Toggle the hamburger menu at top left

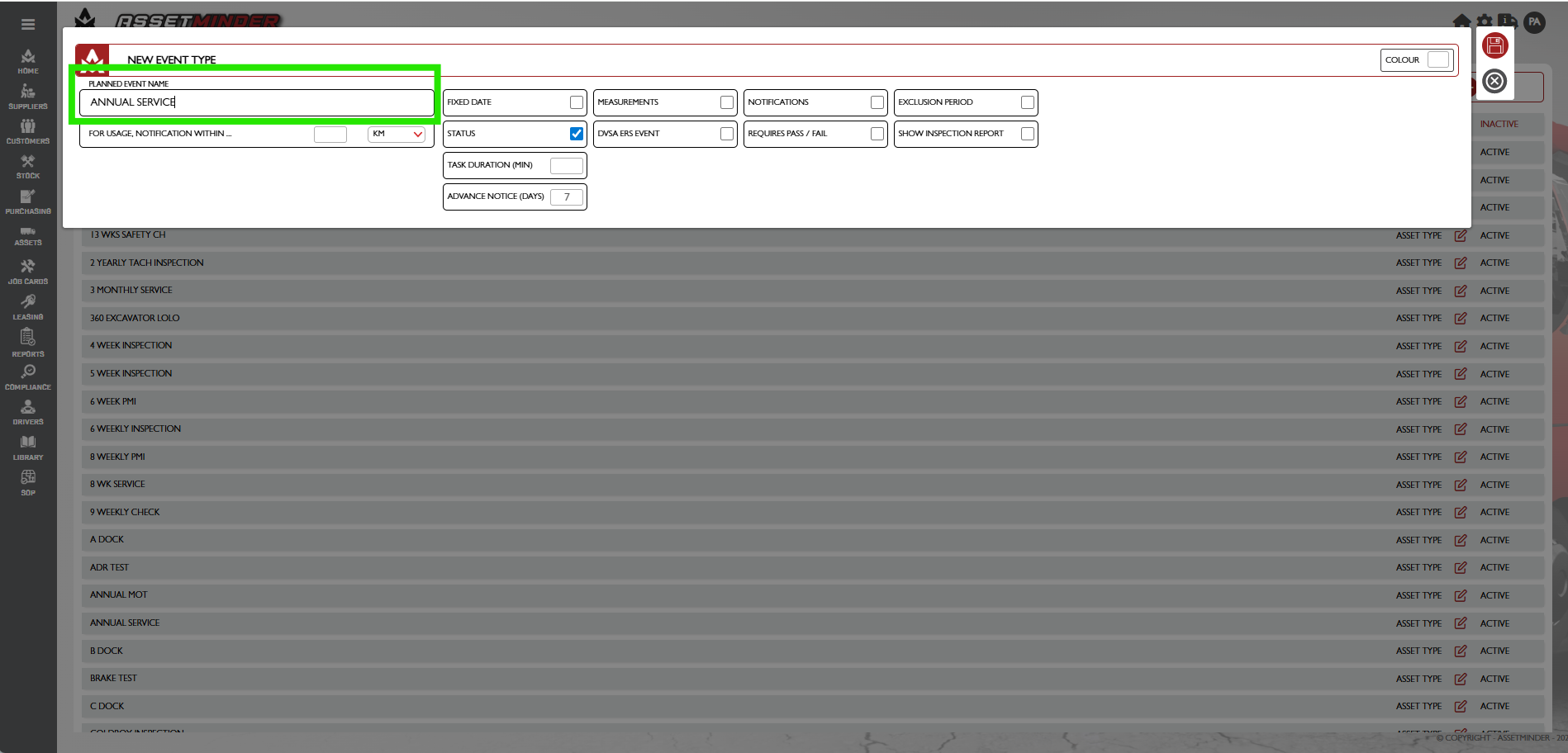(x=28, y=24)
